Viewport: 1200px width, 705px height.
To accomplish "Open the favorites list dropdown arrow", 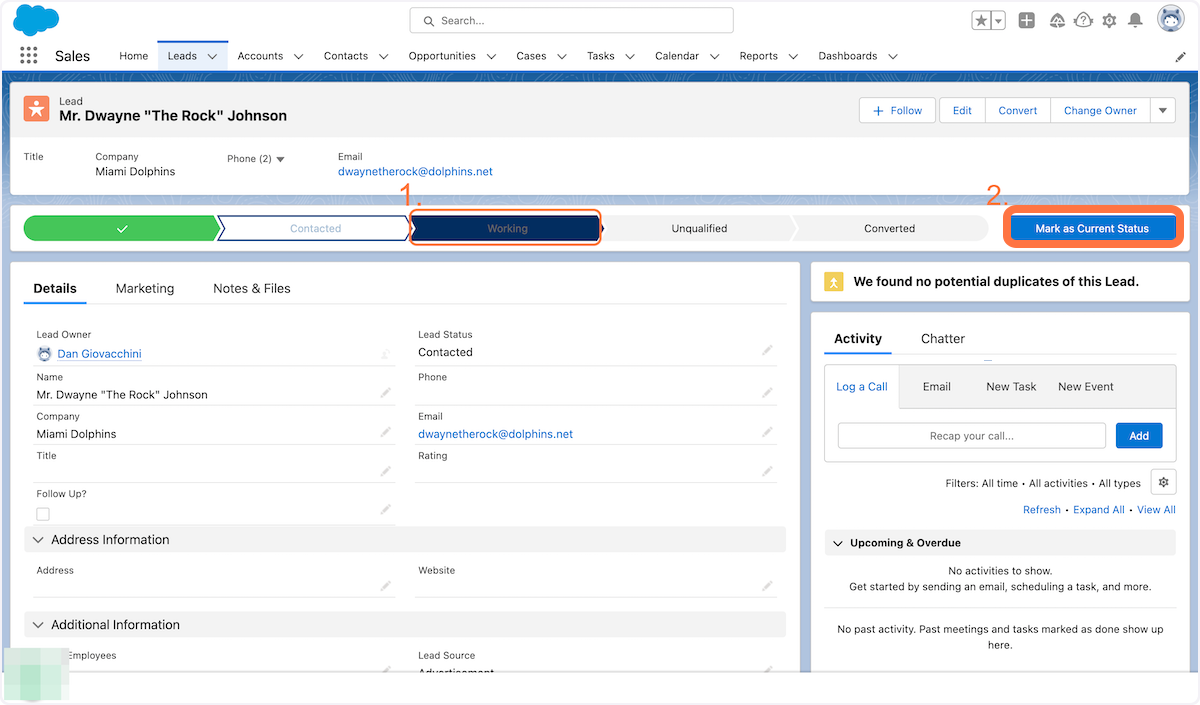I will click(x=998, y=20).
